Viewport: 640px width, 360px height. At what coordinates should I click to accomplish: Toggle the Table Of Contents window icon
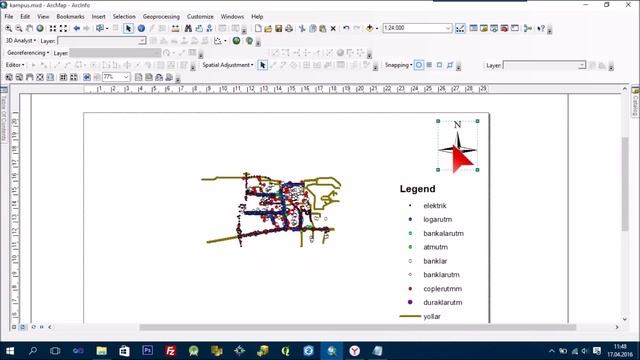pos(473,29)
